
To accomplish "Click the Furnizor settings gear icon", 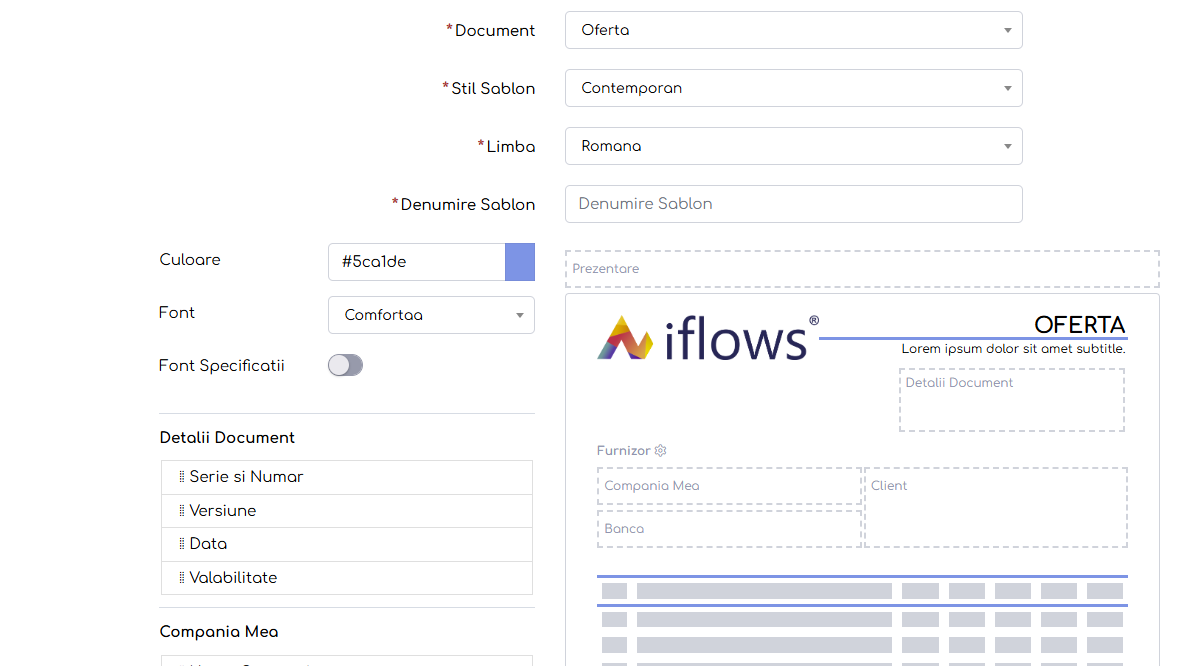I will click(x=660, y=451).
